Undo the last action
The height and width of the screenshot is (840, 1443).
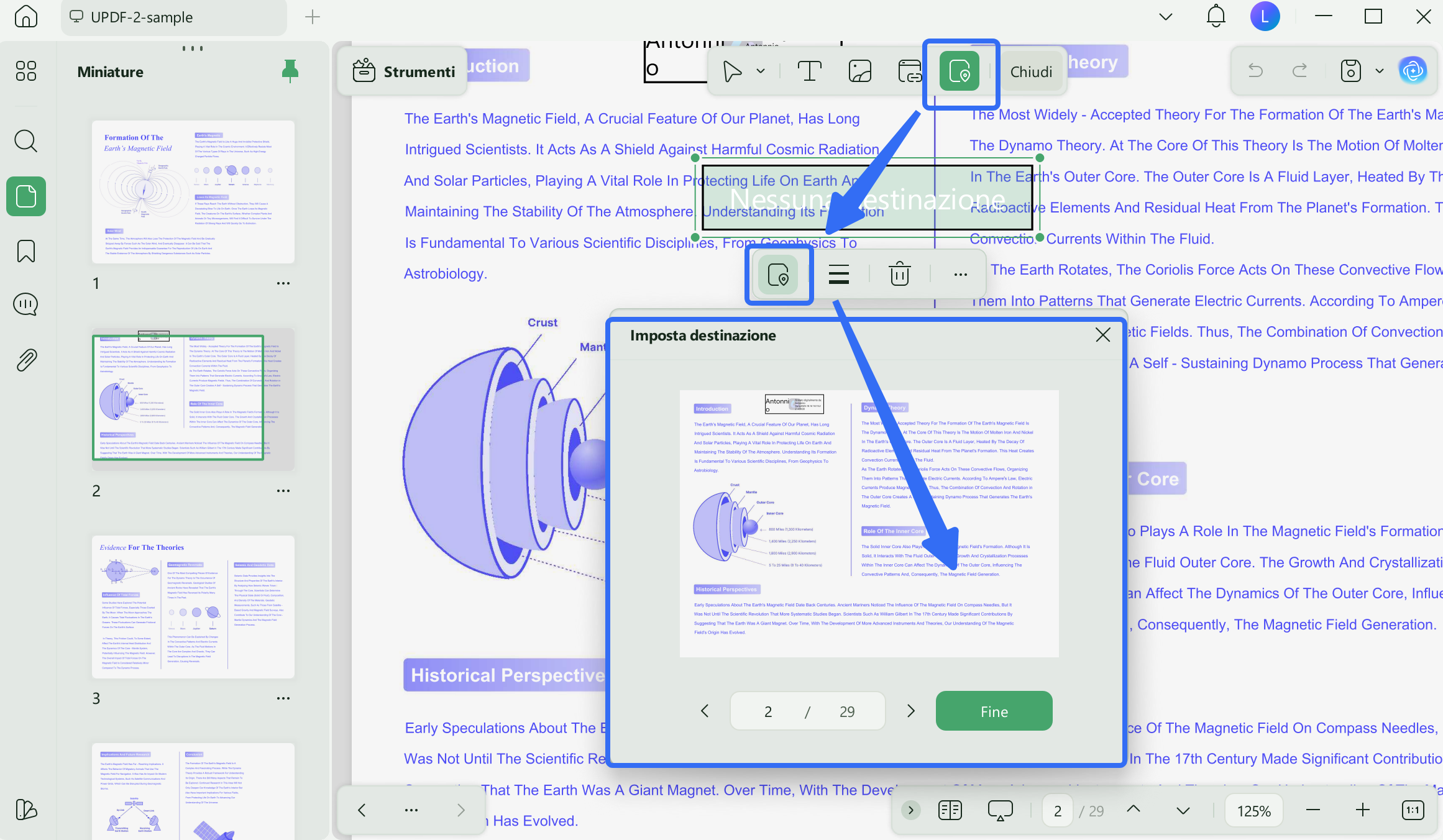1255,71
